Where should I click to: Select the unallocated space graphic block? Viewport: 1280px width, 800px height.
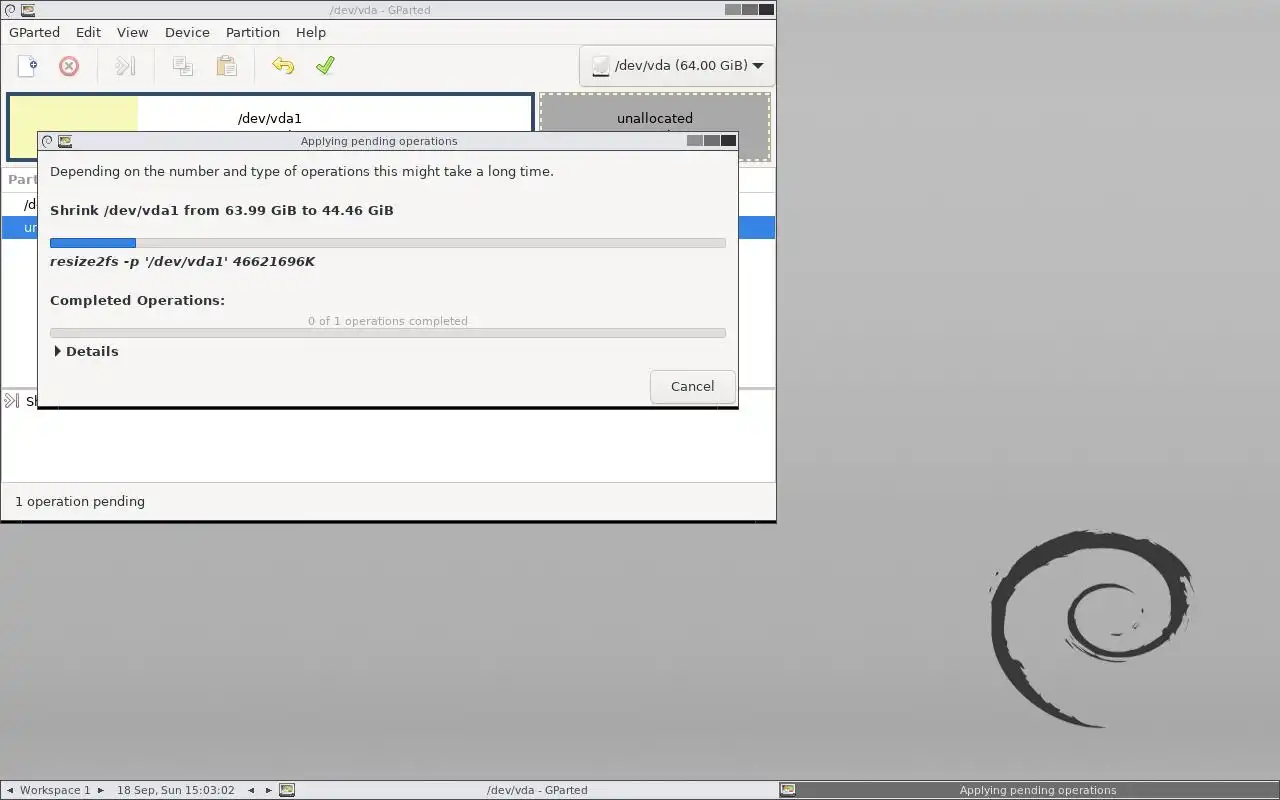[655, 126]
